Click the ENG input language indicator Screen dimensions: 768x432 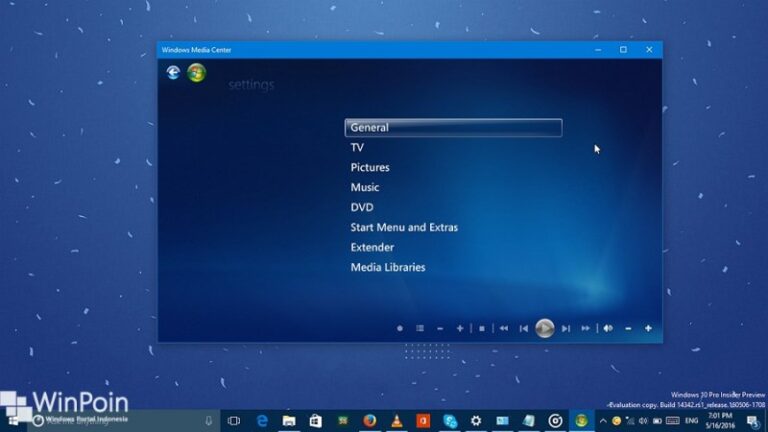point(691,421)
